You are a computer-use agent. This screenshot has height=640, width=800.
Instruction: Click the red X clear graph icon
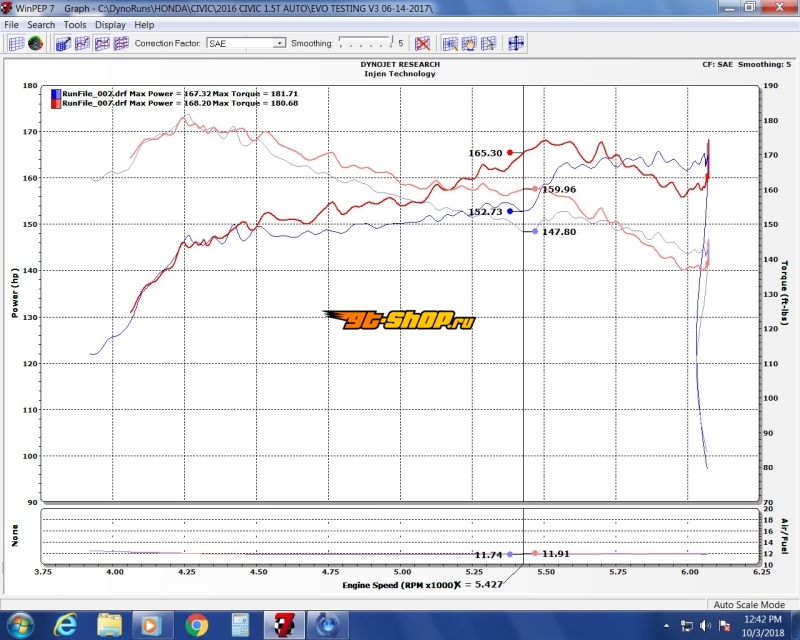pos(423,43)
